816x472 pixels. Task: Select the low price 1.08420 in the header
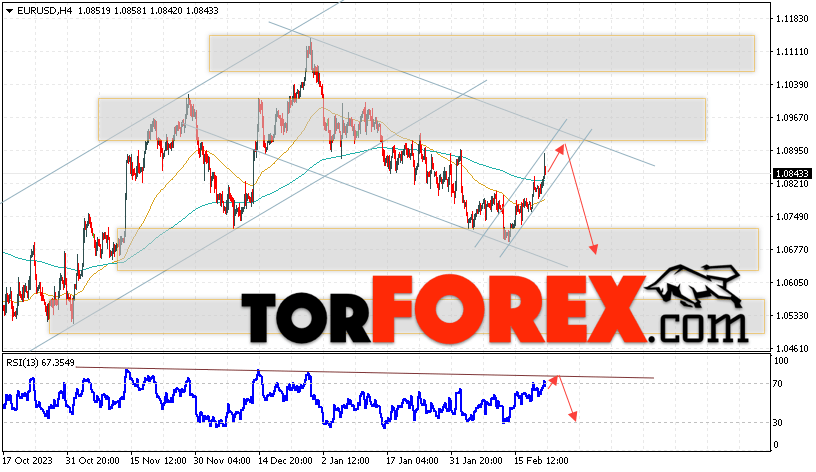165,10
